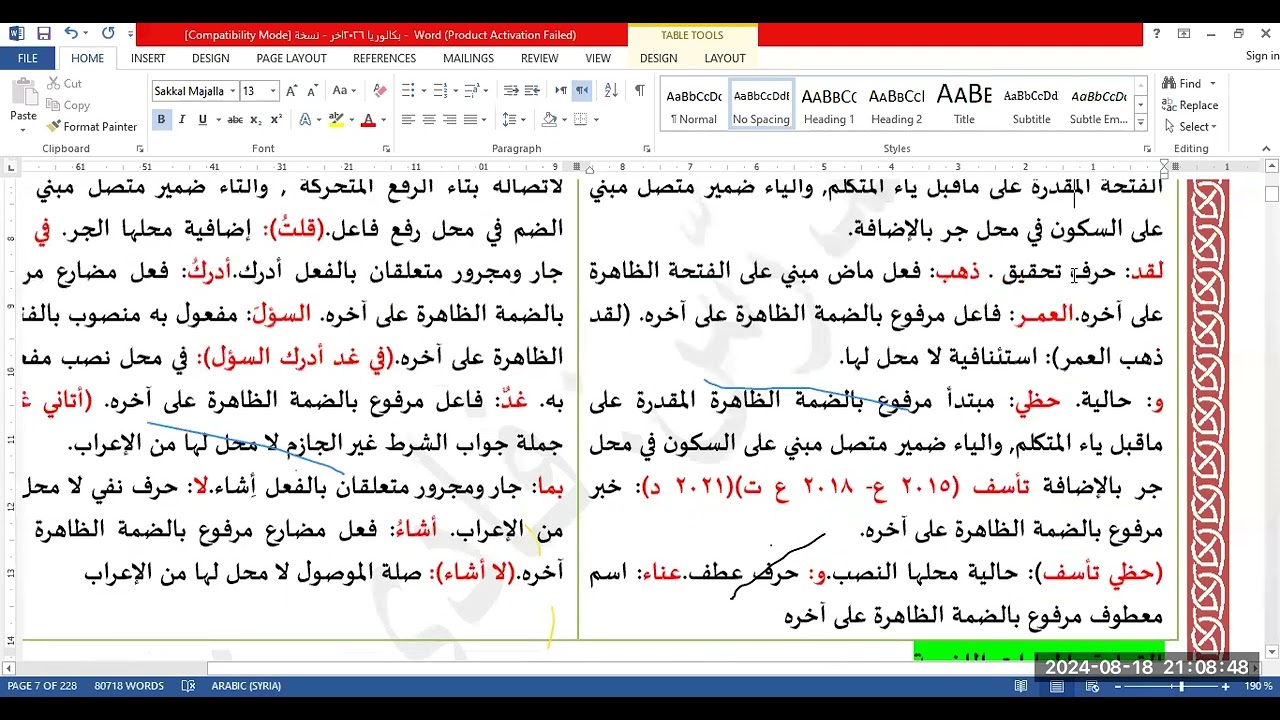The width and height of the screenshot is (1280, 720).
Task: Toggle Superscript formatting
Action: (x=276, y=120)
